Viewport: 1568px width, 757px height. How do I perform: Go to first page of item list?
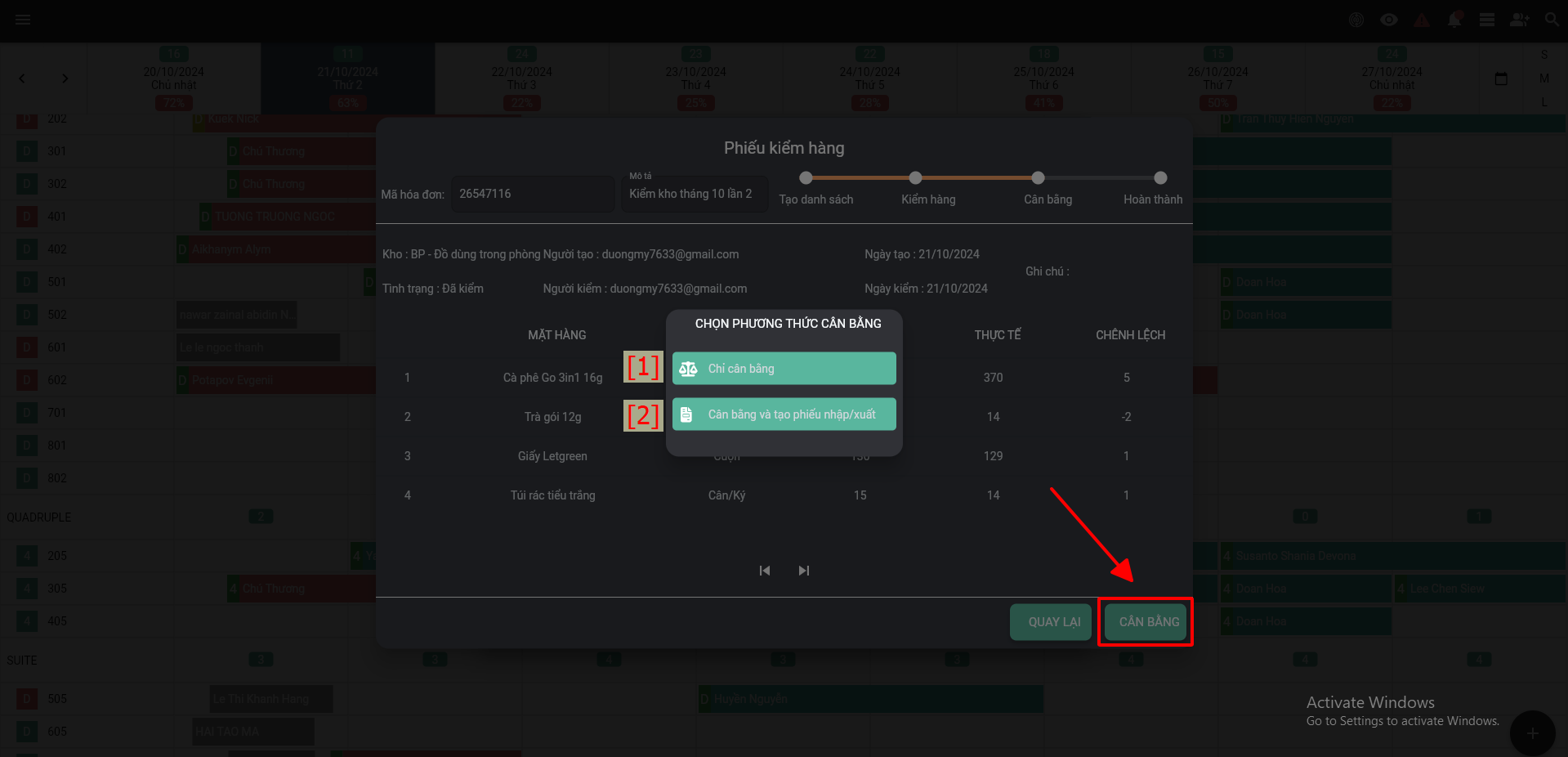(x=765, y=571)
